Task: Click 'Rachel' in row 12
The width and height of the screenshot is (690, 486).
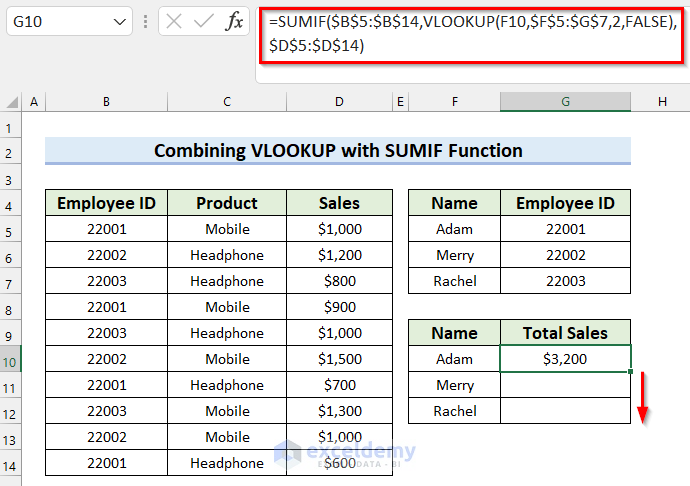Action: click(x=455, y=411)
